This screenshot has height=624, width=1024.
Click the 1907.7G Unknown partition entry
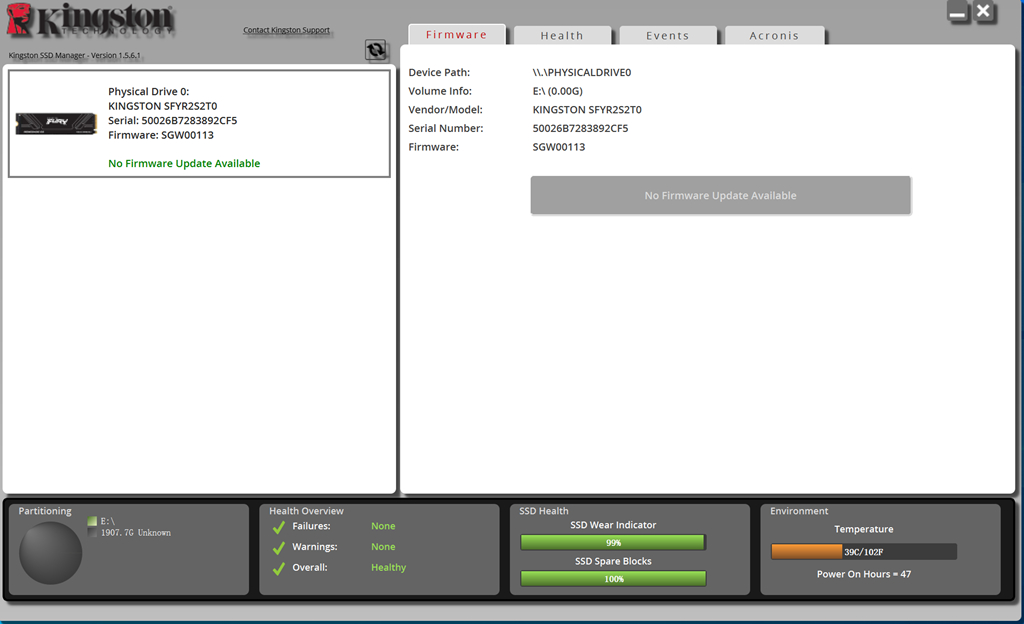pos(136,533)
